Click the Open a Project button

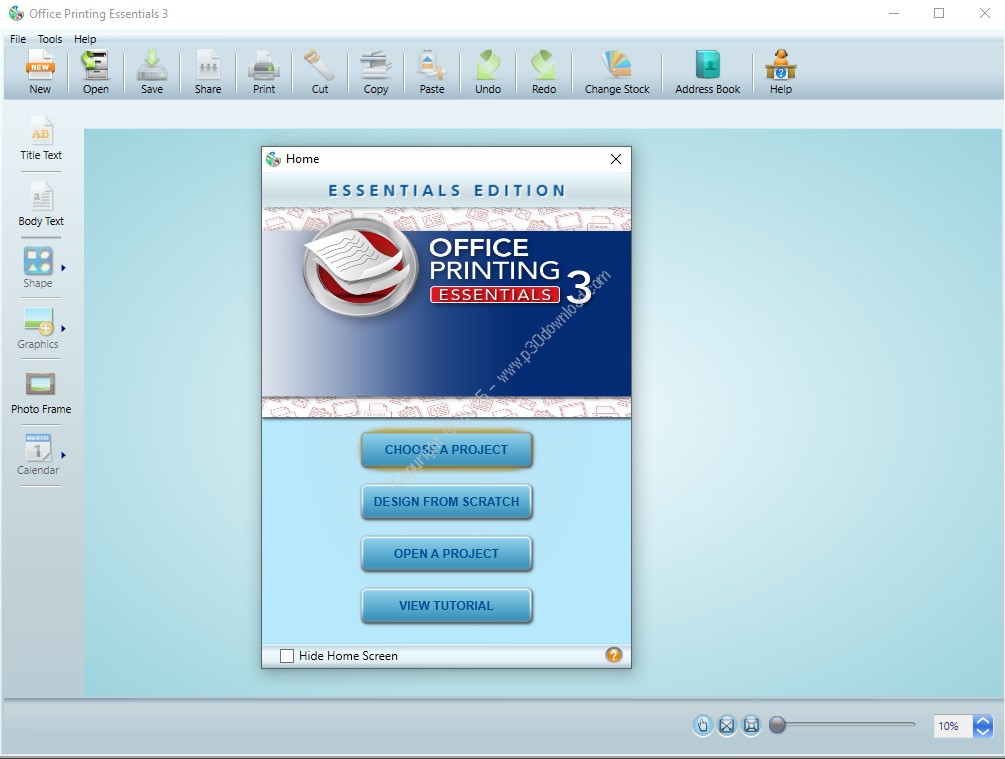pos(447,553)
